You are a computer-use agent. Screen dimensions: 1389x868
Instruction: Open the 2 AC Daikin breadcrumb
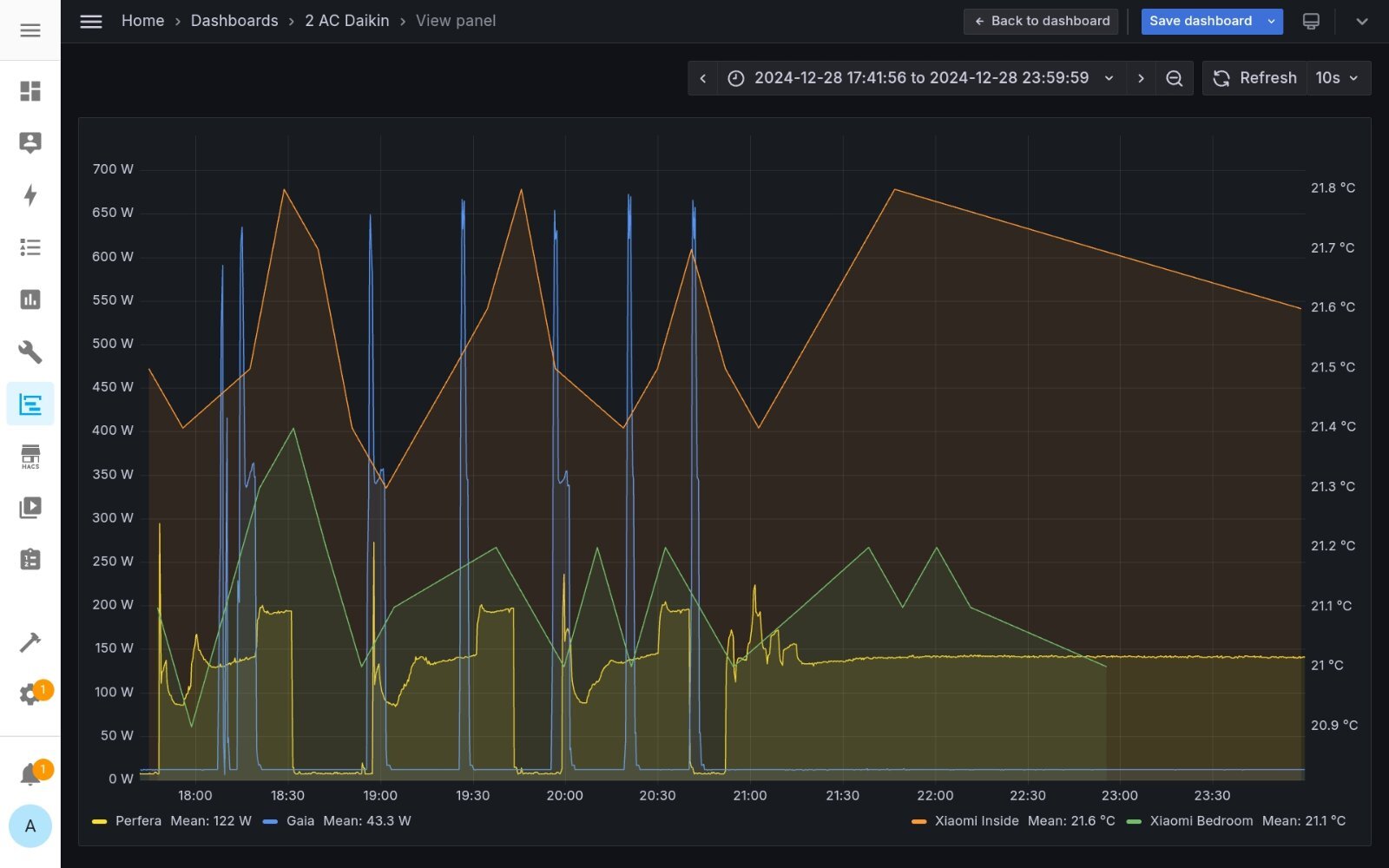pos(346,21)
